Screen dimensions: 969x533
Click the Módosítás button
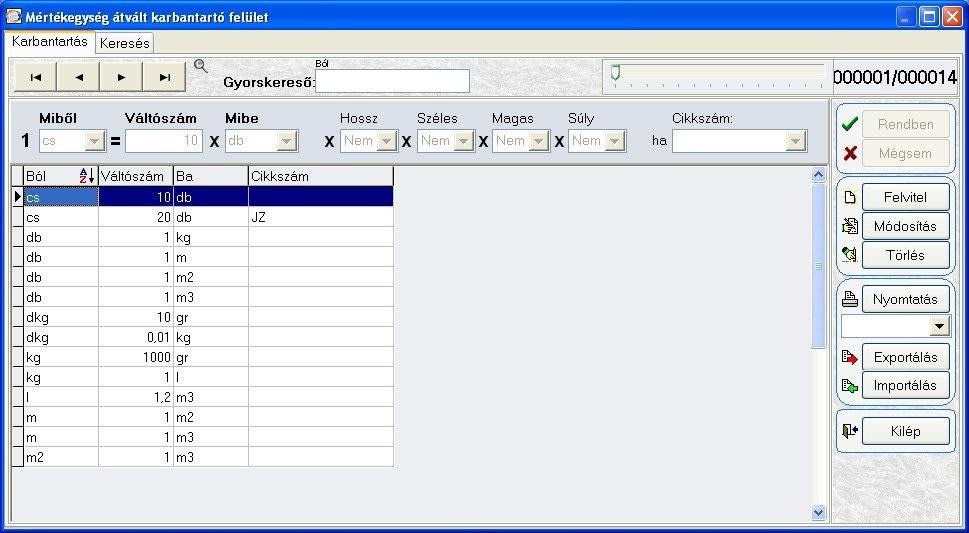click(x=905, y=226)
